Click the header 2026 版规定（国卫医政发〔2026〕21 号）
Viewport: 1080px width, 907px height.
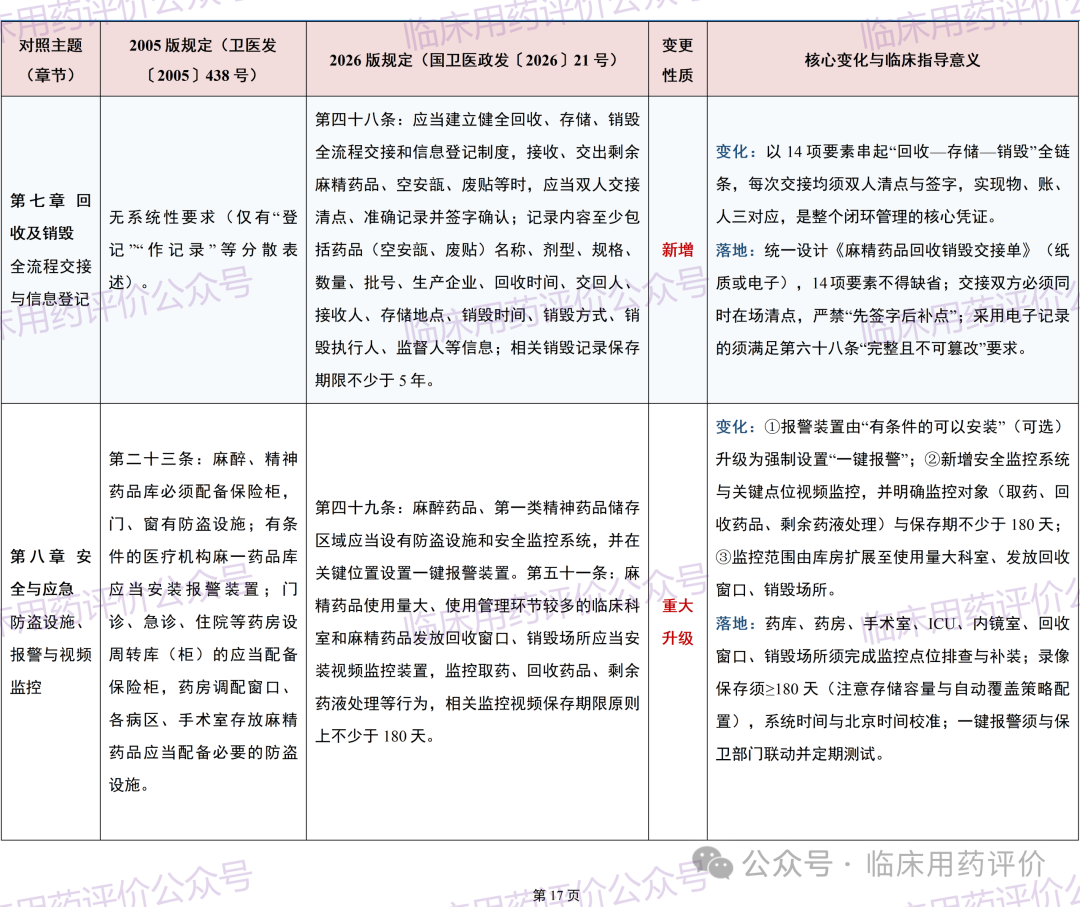coord(477,59)
